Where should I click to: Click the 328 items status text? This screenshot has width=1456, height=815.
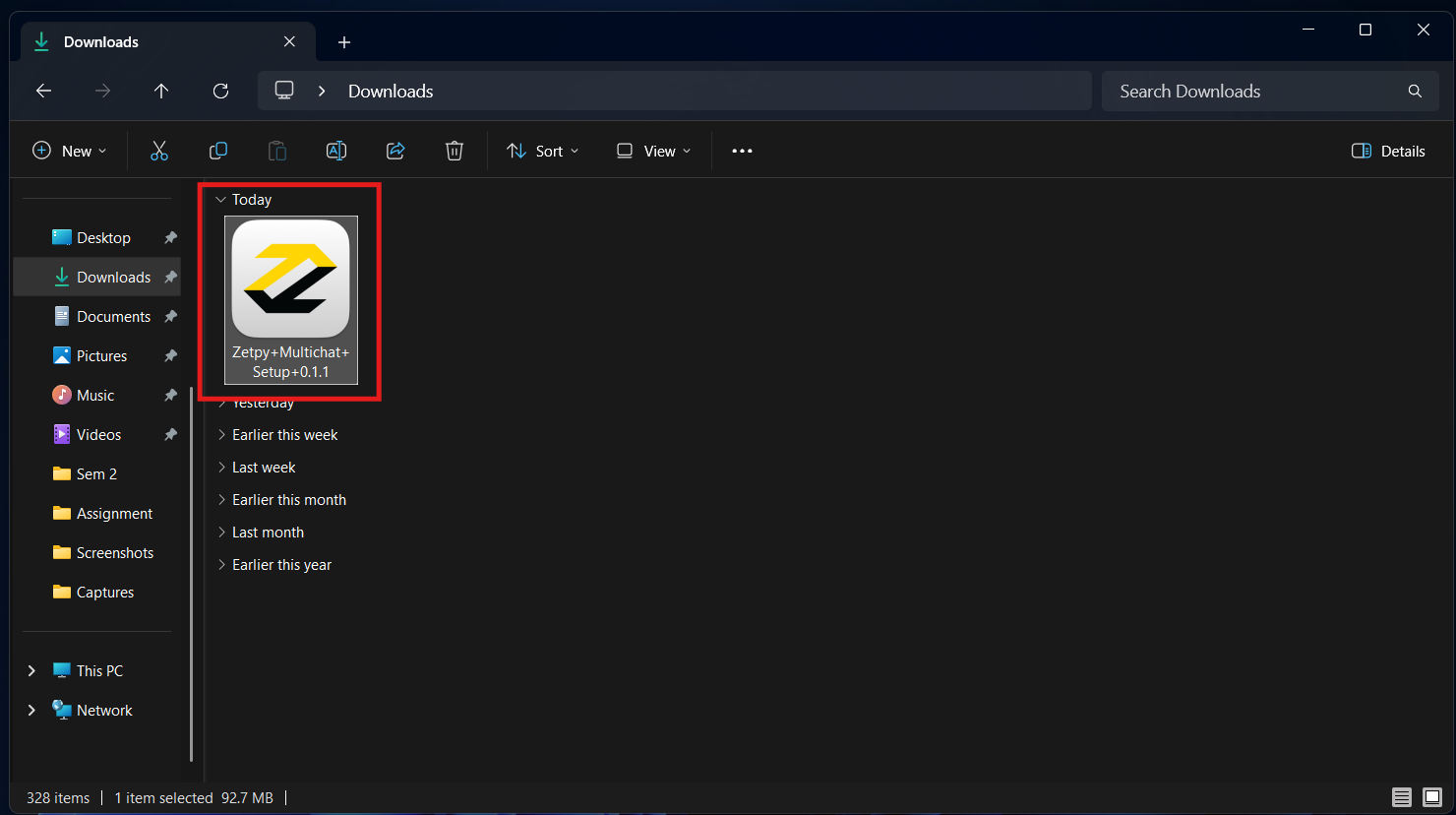[x=58, y=797]
